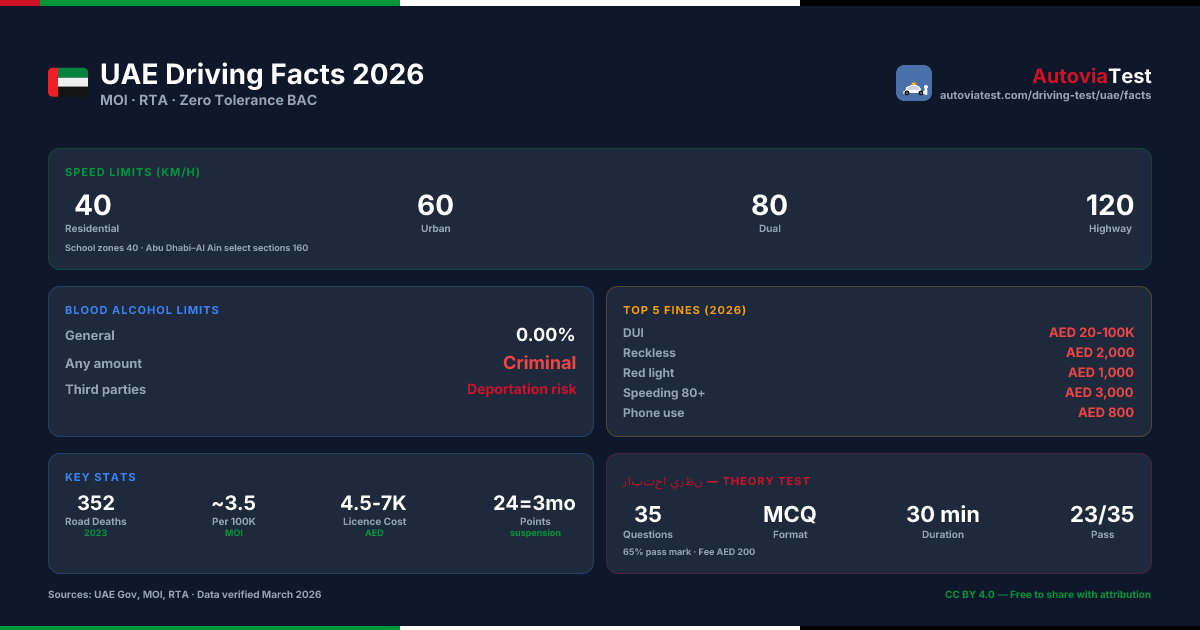The height and width of the screenshot is (630, 1200).
Task: Select the 120 Highway speed value
Action: (x=1110, y=213)
